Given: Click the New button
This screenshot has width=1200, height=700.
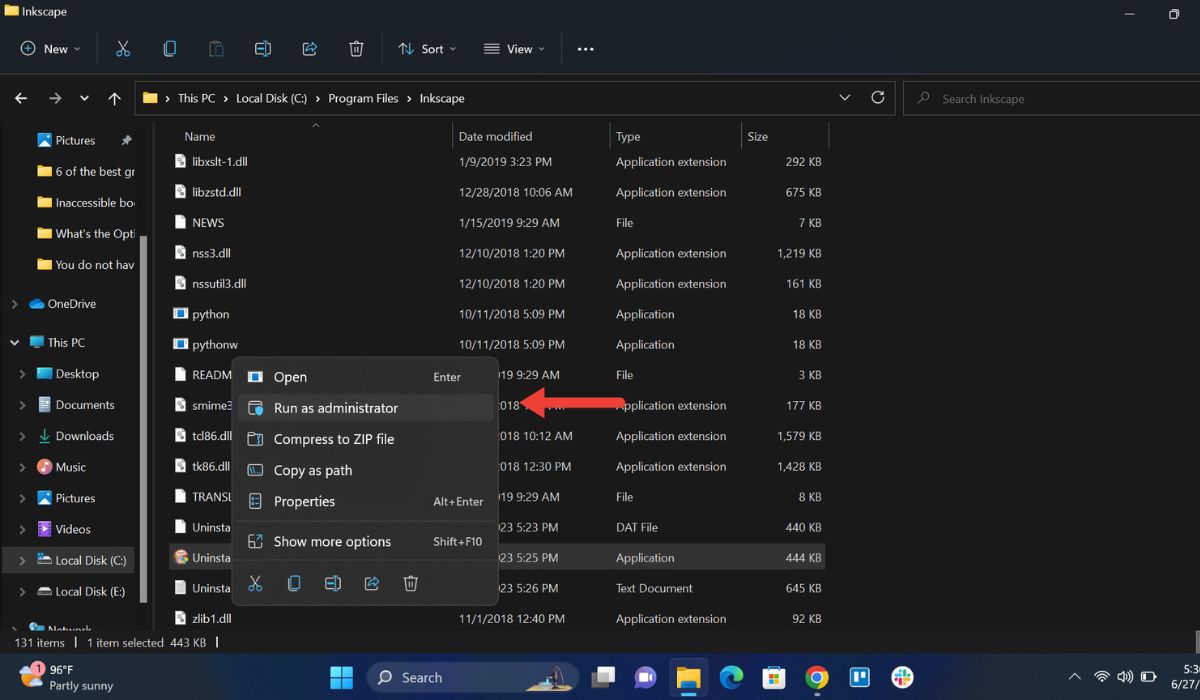Looking at the screenshot, I should pyautogui.click(x=48, y=48).
